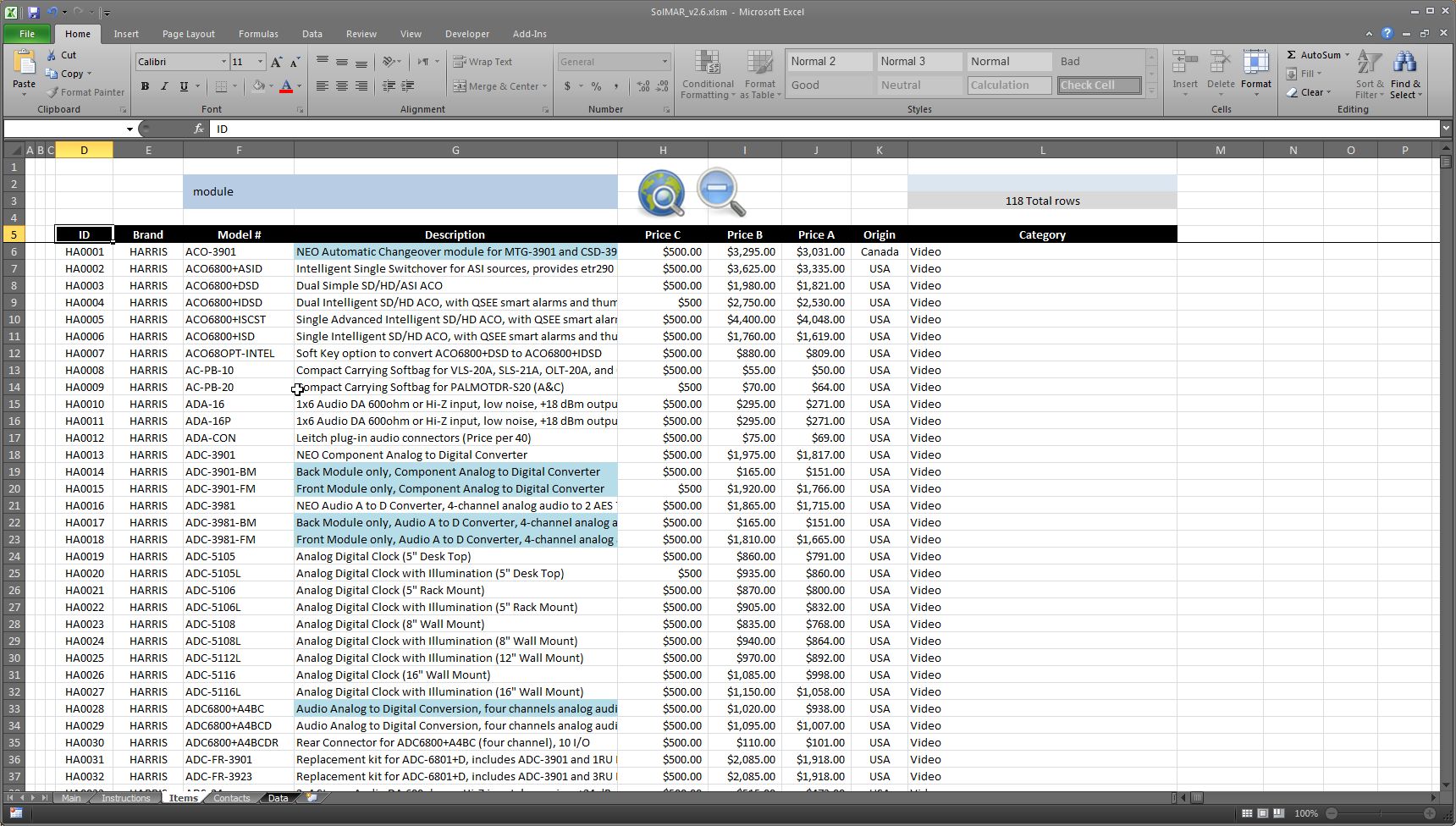Expand the Merge & Center dropdown arrow
1456x826 pixels.
pyautogui.click(x=544, y=85)
